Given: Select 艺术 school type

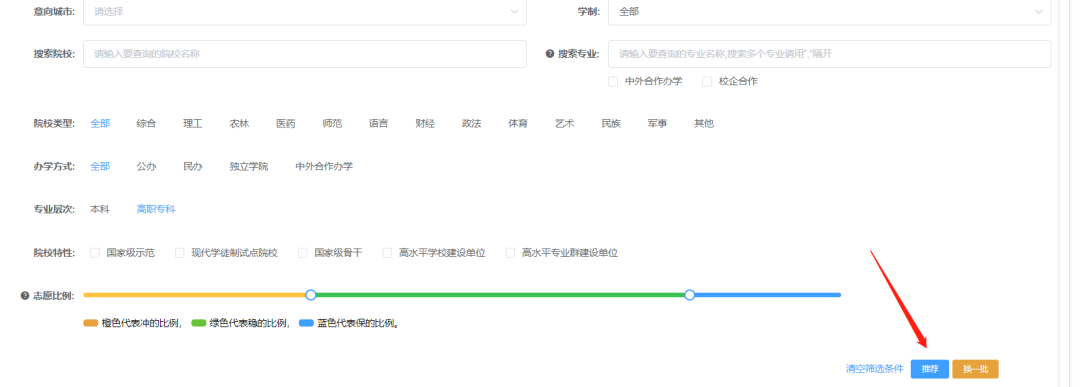Looking at the screenshot, I should pyautogui.click(x=565, y=123).
